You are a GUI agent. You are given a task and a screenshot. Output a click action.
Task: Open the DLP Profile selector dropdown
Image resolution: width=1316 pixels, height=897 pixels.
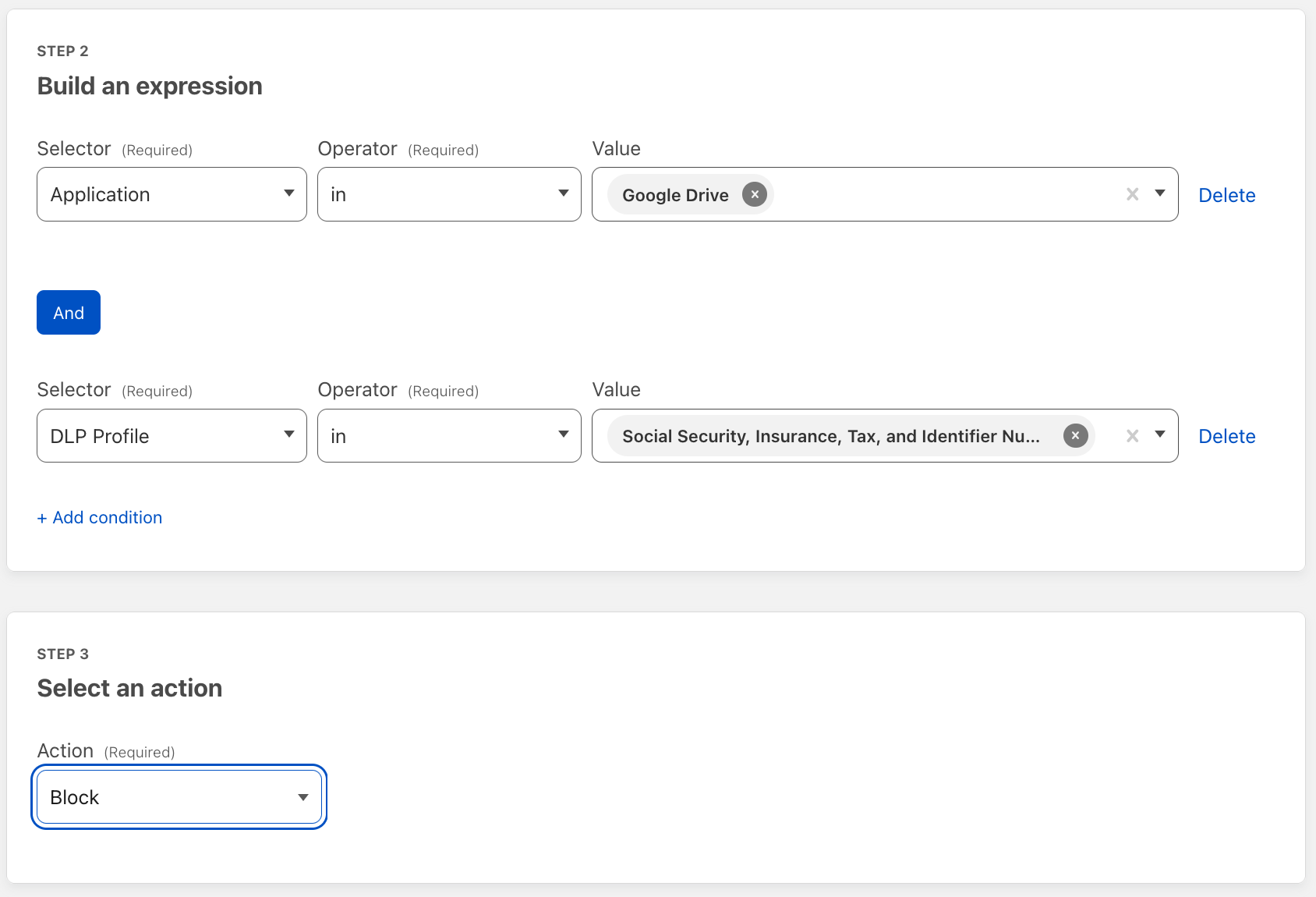tap(172, 436)
